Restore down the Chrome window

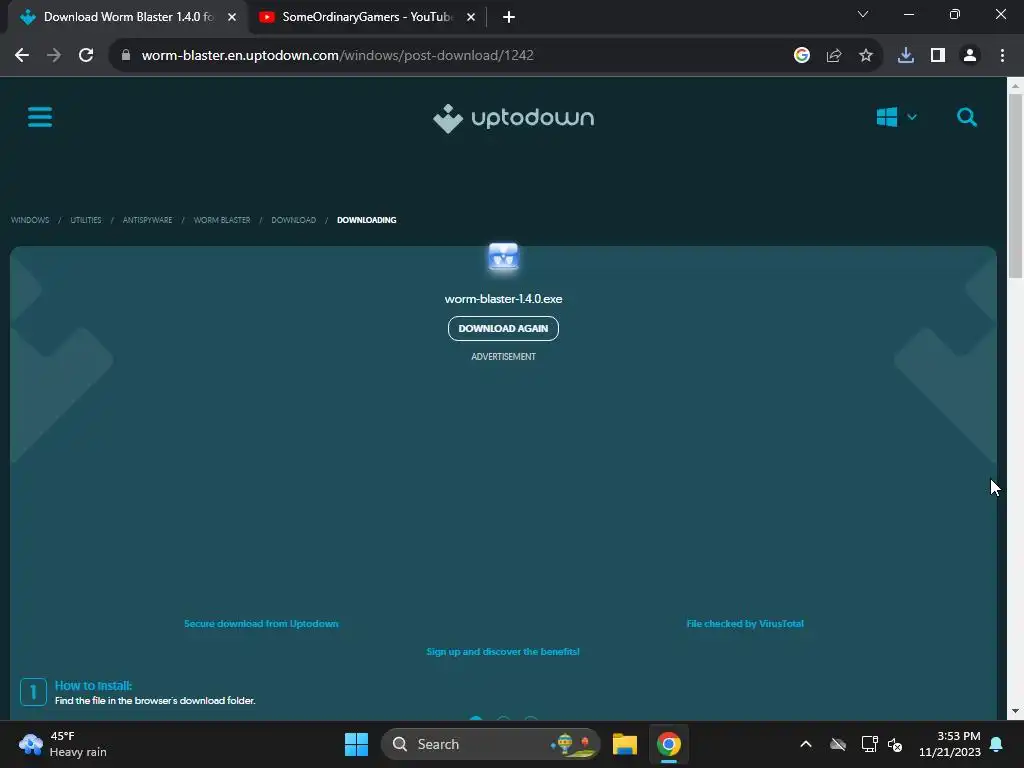pyautogui.click(x=955, y=14)
